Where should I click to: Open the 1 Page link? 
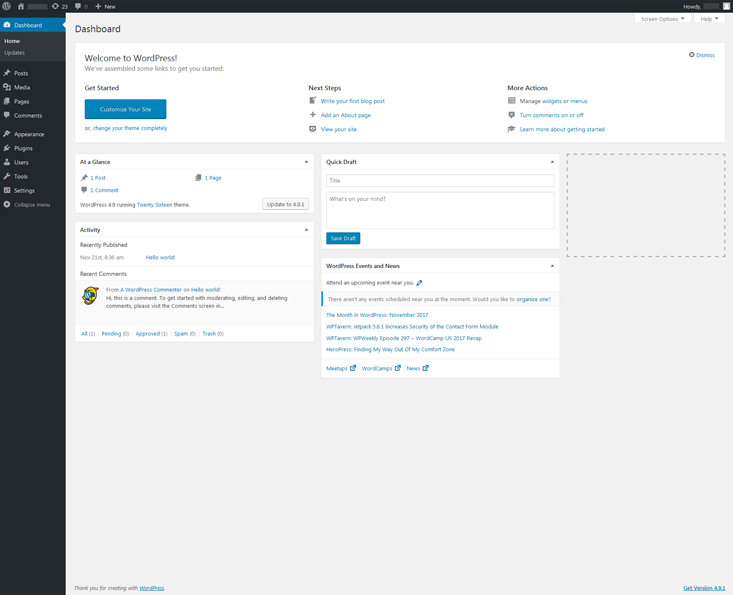(x=213, y=178)
